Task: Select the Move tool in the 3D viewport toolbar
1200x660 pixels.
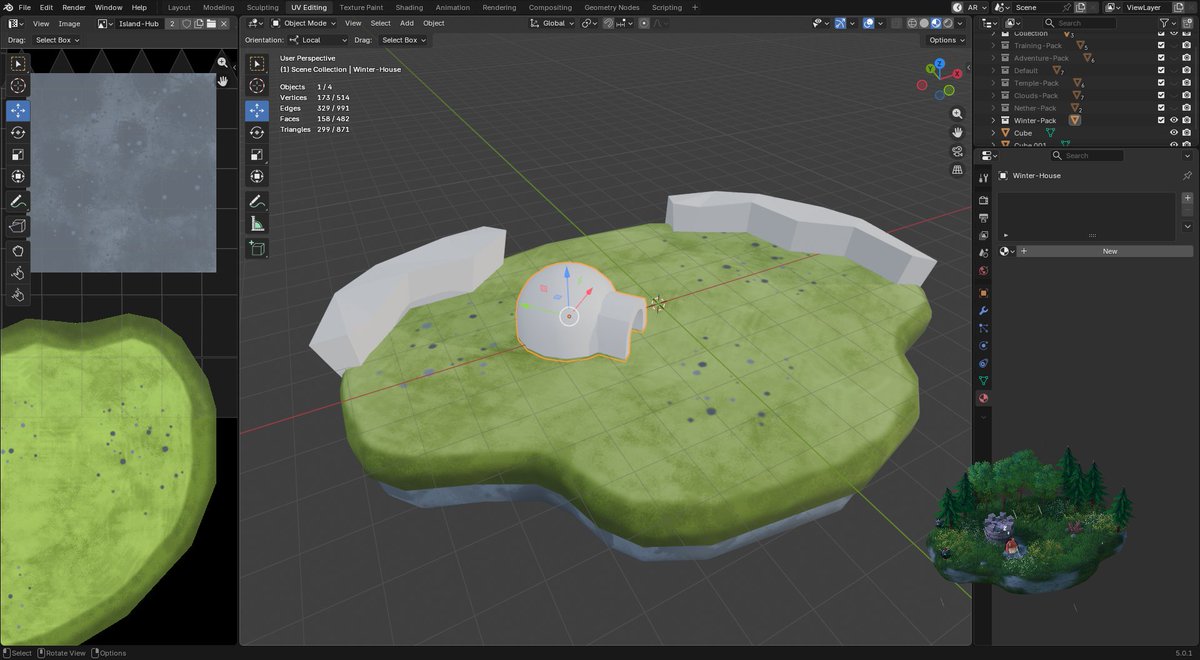Action: (x=257, y=110)
